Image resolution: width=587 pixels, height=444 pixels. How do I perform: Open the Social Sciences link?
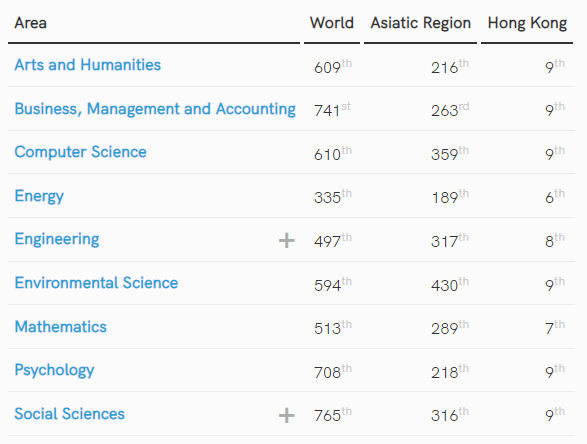[x=70, y=414]
